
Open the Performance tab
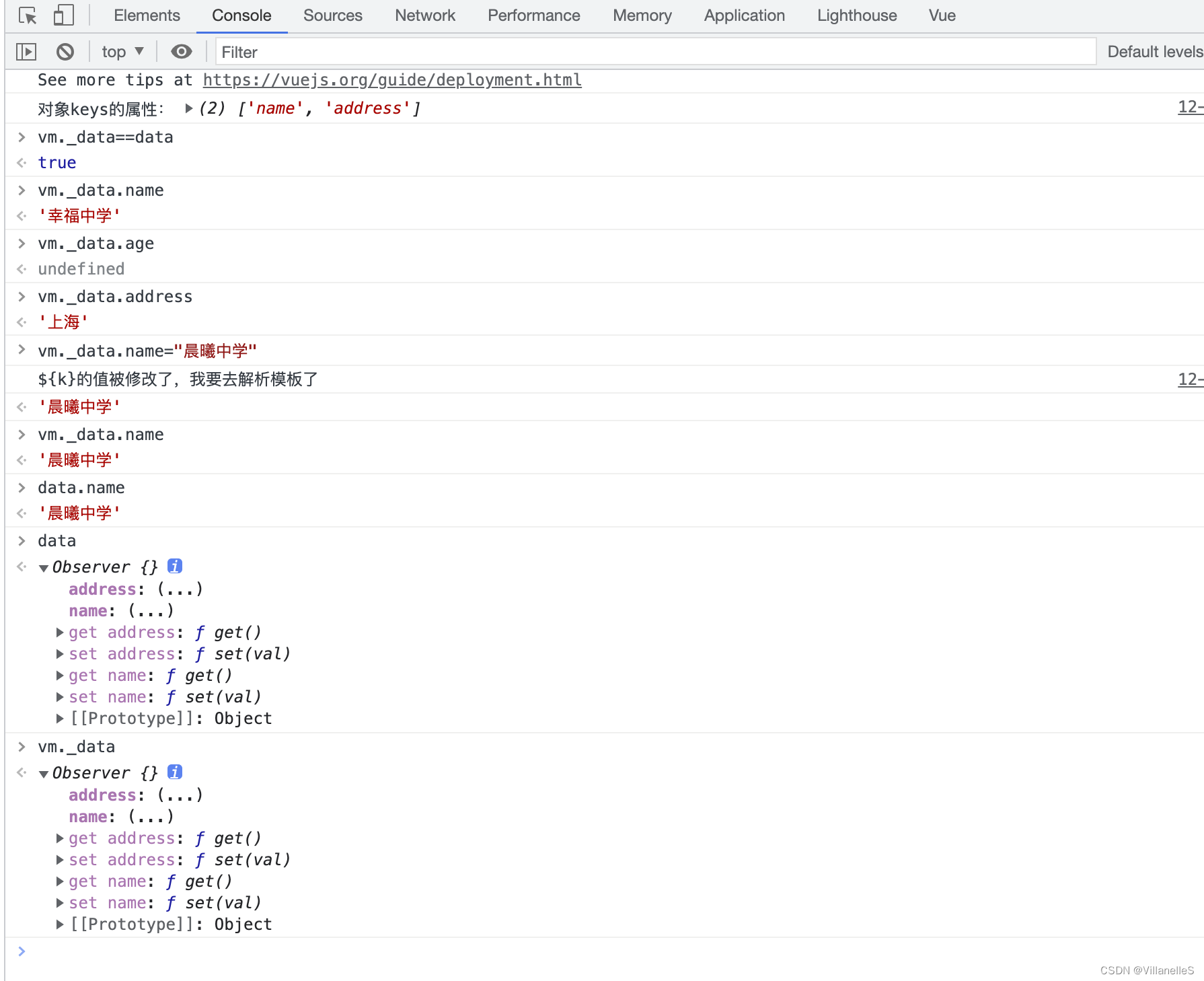[x=533, y=15]
